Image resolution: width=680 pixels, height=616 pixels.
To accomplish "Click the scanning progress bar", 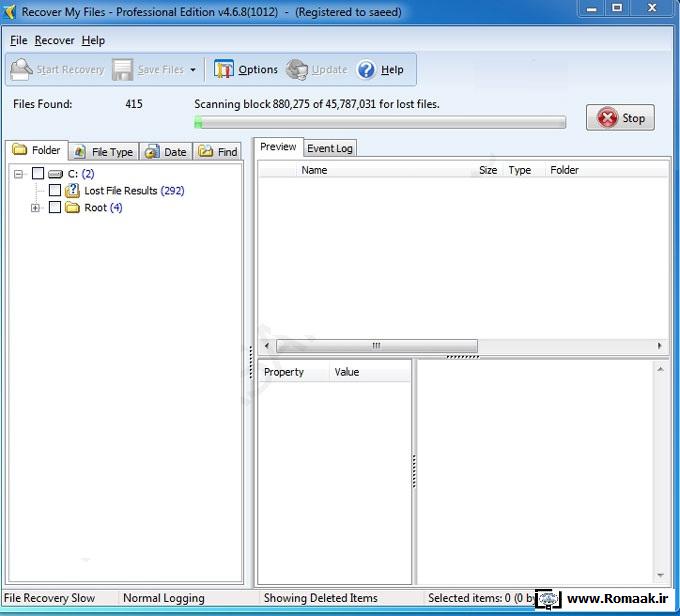I will (380, 123).
